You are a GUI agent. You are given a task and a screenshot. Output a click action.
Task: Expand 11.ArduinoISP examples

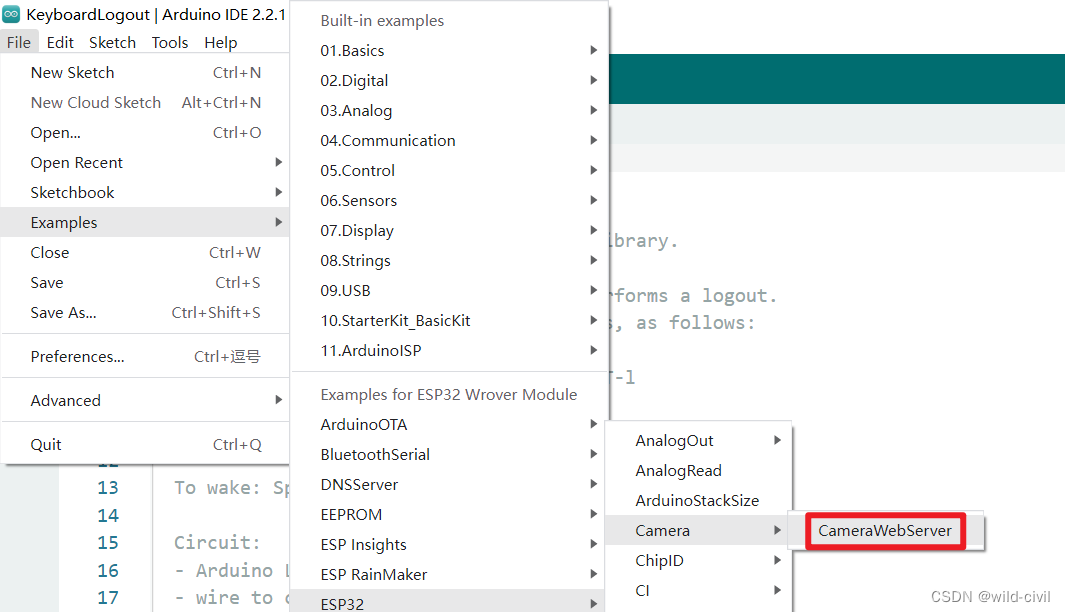pos(449,350)
